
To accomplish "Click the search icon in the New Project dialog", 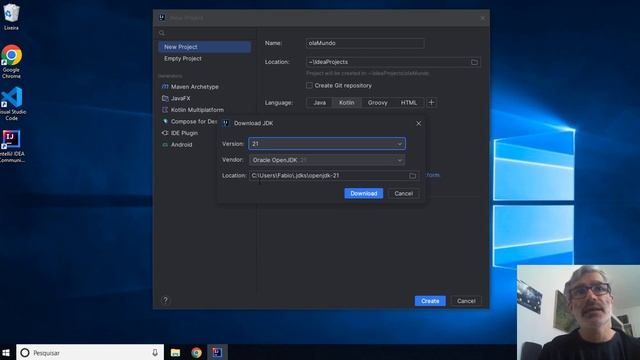I will pyautogui.click(x=162, y=33).
